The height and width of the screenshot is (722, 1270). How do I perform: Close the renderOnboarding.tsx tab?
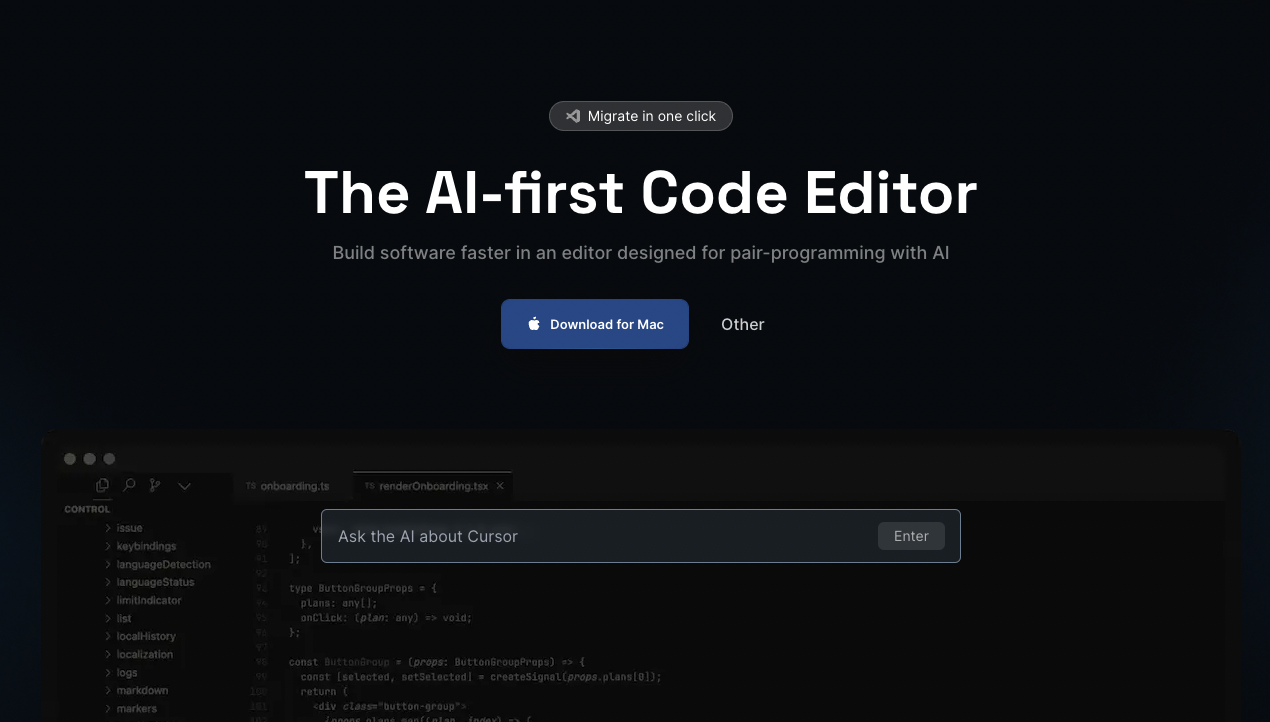[500, 486]
